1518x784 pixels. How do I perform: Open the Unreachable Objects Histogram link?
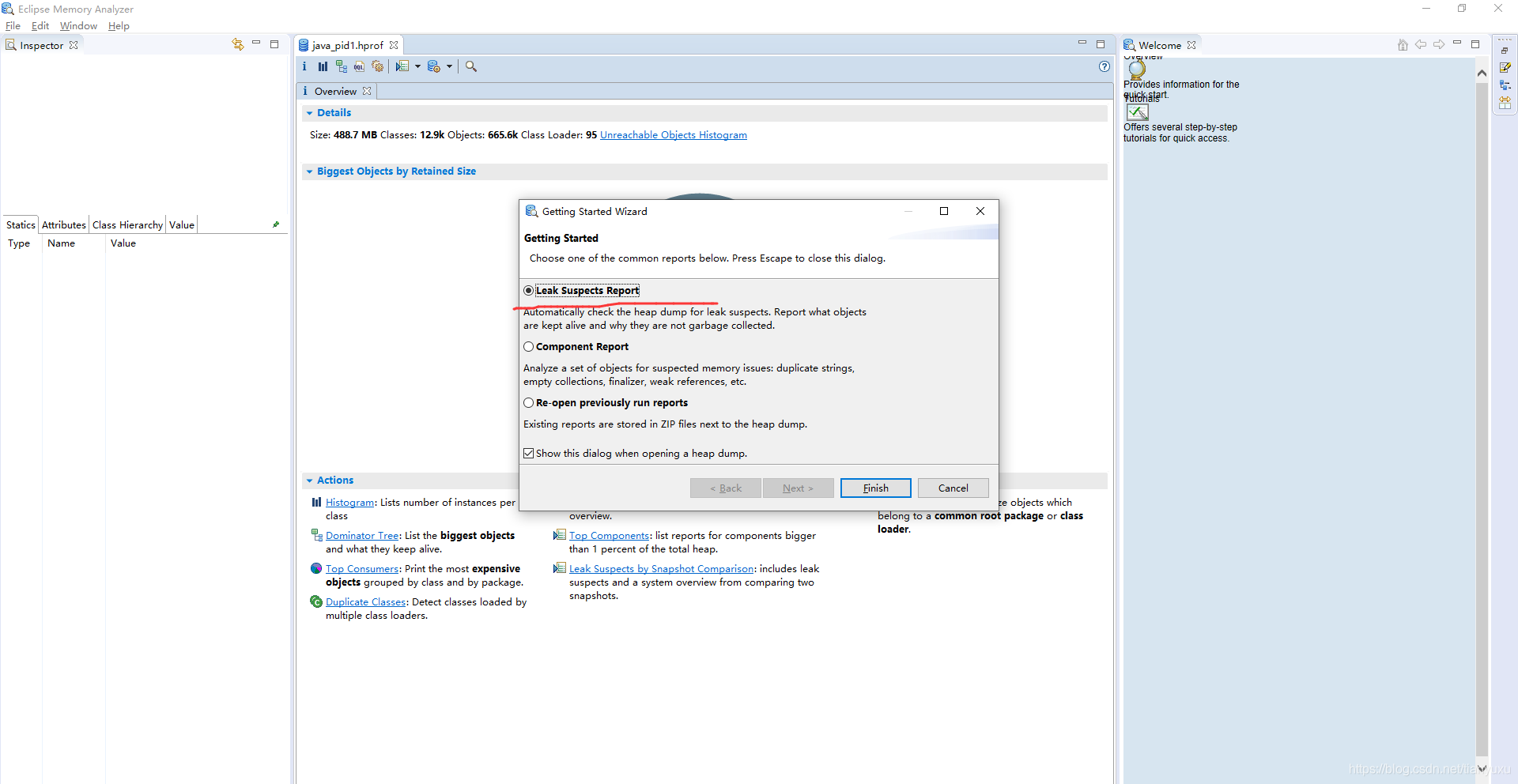click(x=674, y=135)
